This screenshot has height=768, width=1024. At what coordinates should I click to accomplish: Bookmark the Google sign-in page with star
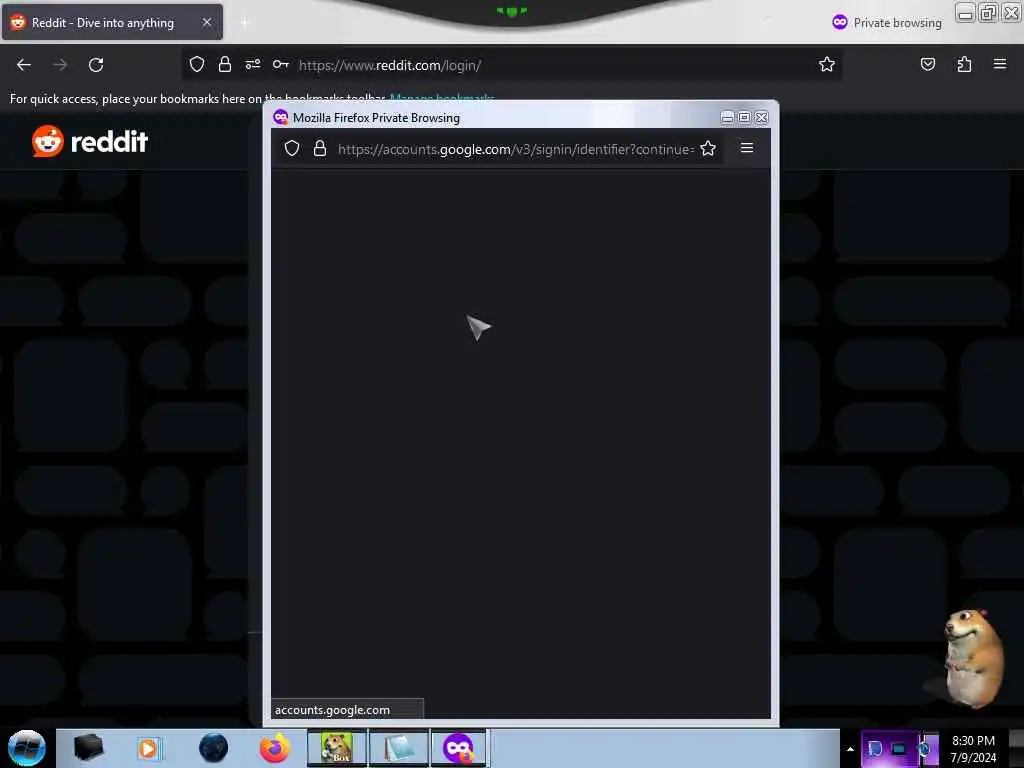[708, 148]
